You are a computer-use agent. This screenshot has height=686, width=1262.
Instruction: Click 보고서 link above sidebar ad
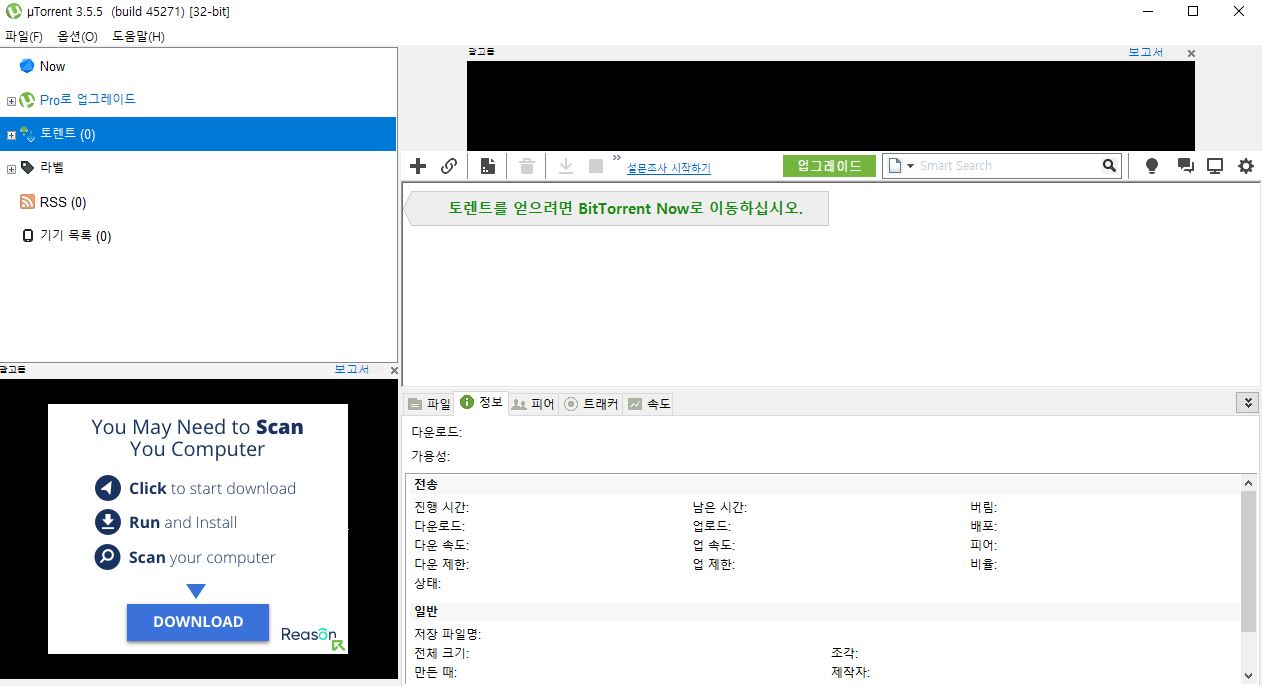(x=351, y=369)
